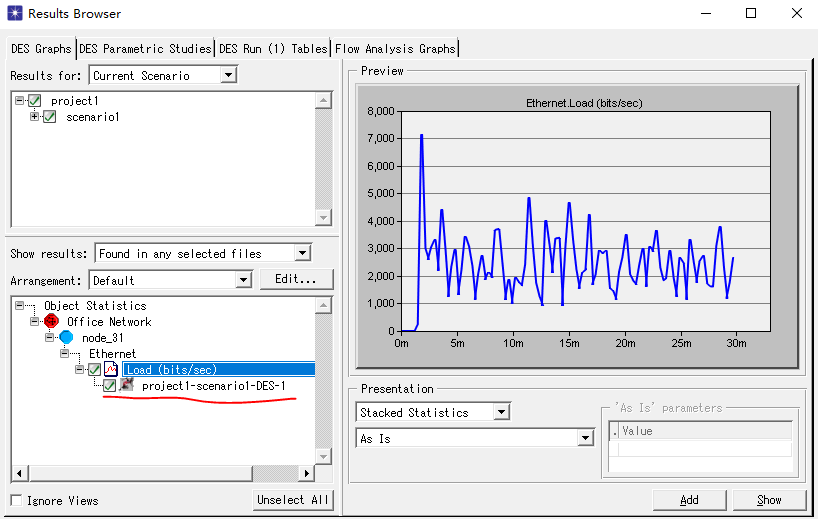Select the project1-scenario1-DES-1 row
818x519 pixels.
213,385
